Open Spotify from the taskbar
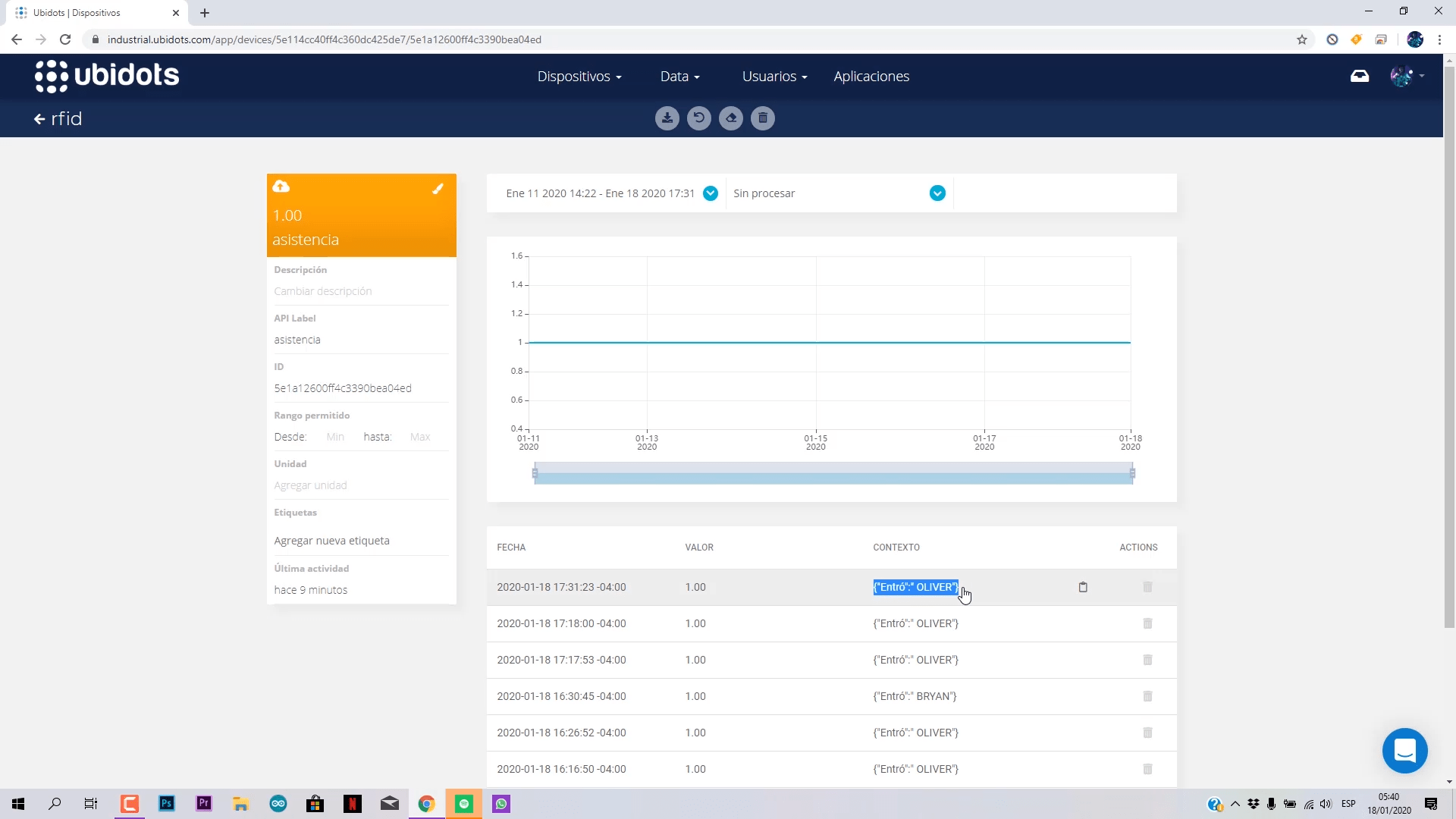Image resolution: width=1456 pixels, height=819 pixels. click(464, 804)
